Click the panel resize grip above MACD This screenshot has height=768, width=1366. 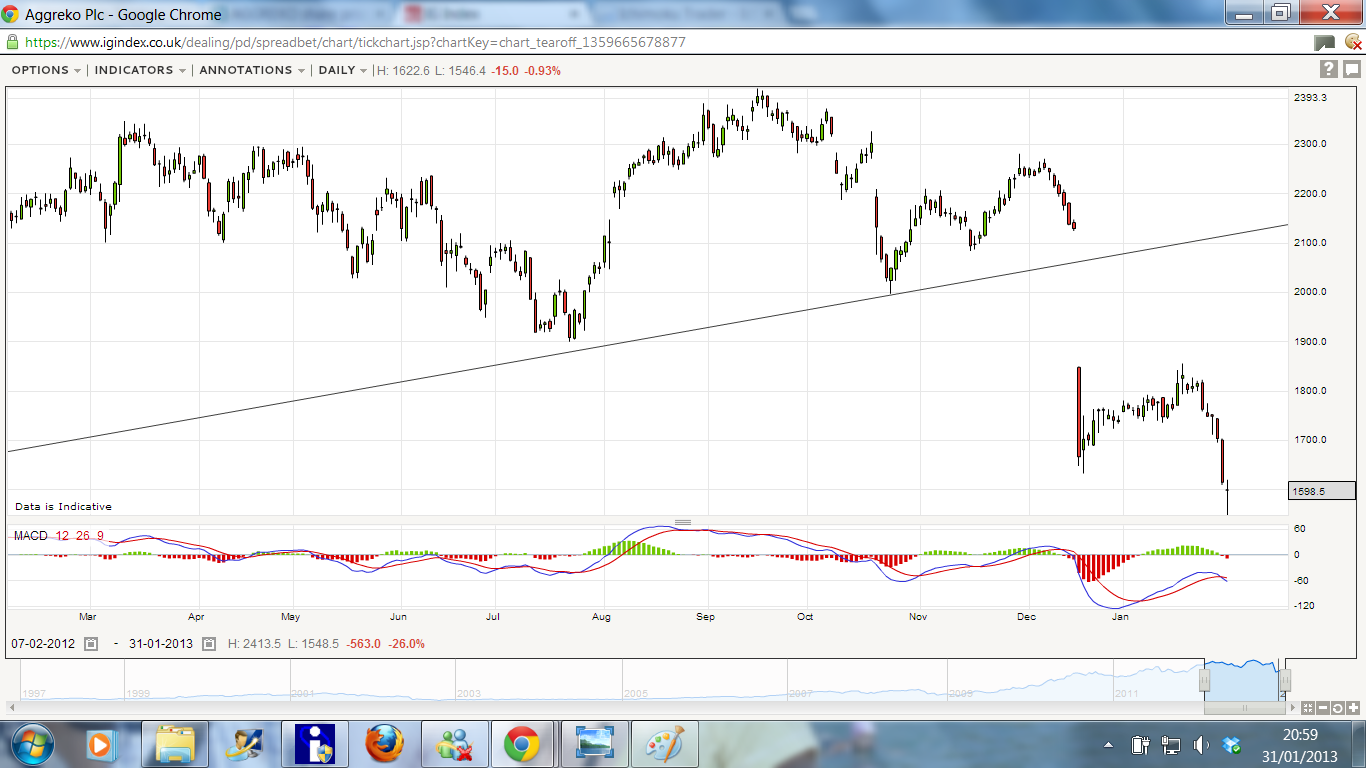pos(683,522)
